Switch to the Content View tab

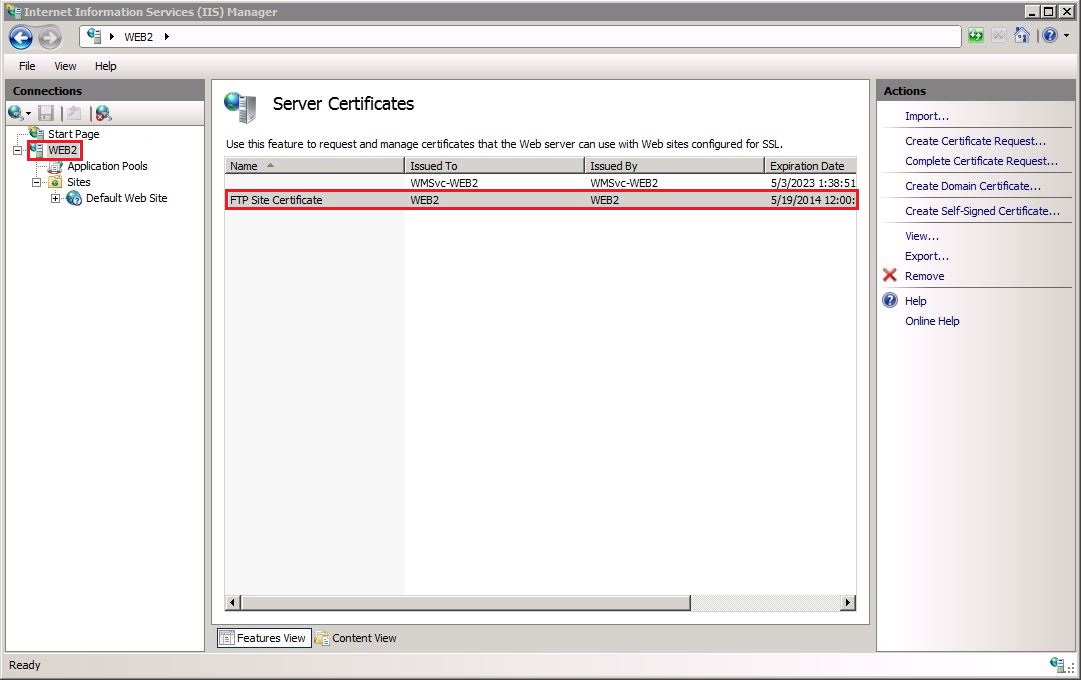click(x=357, y=638)
